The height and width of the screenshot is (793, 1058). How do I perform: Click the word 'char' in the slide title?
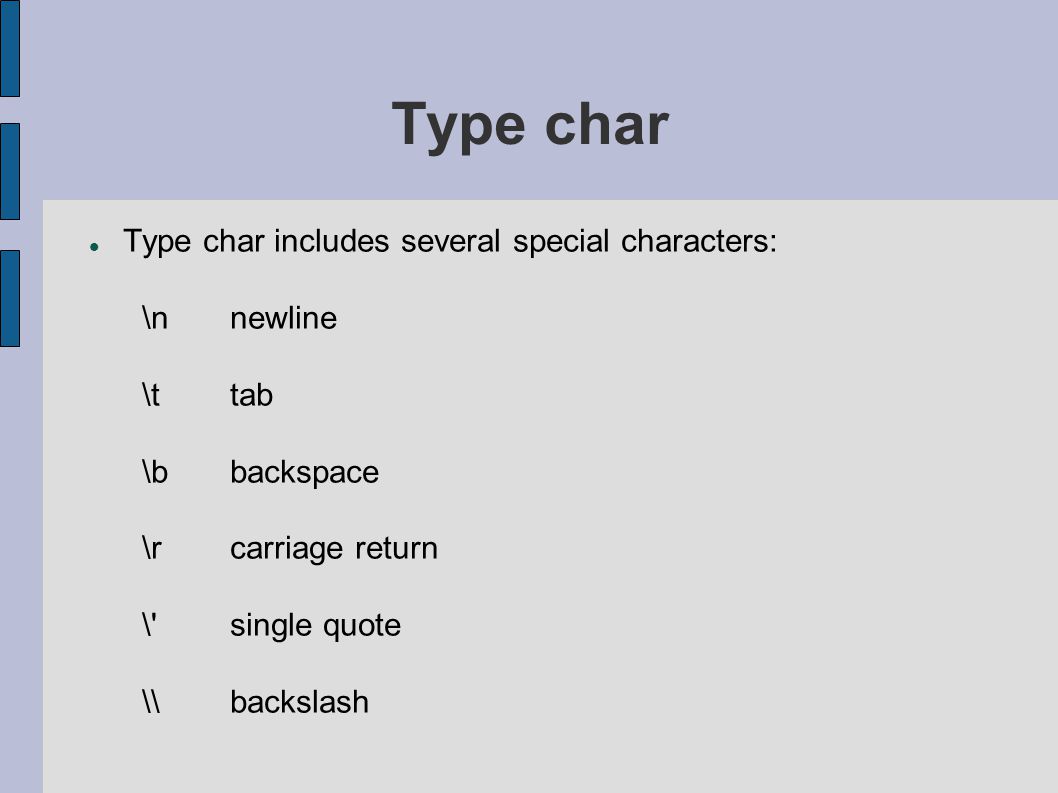[x=607, y=126]
